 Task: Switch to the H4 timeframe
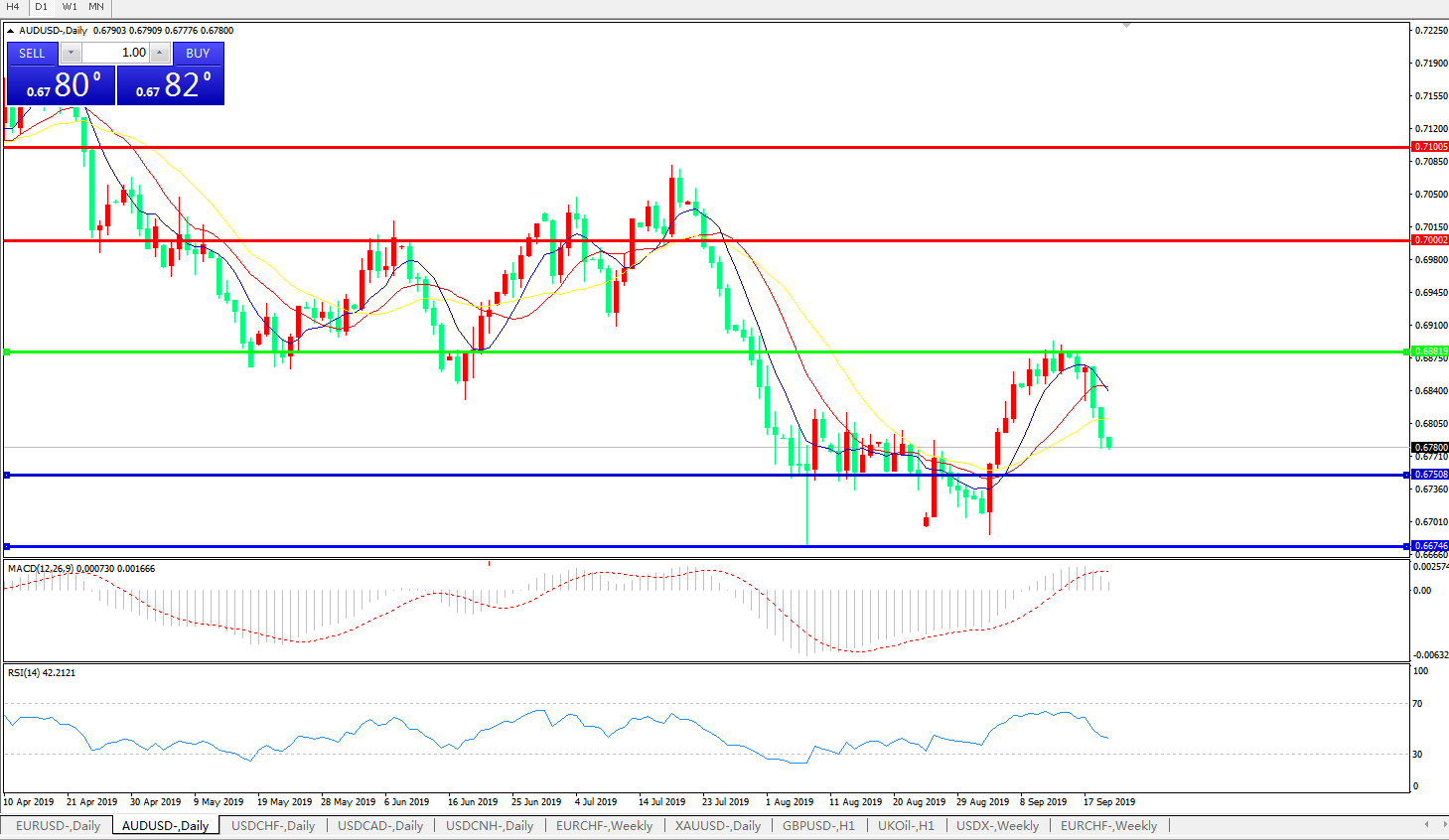13,6
